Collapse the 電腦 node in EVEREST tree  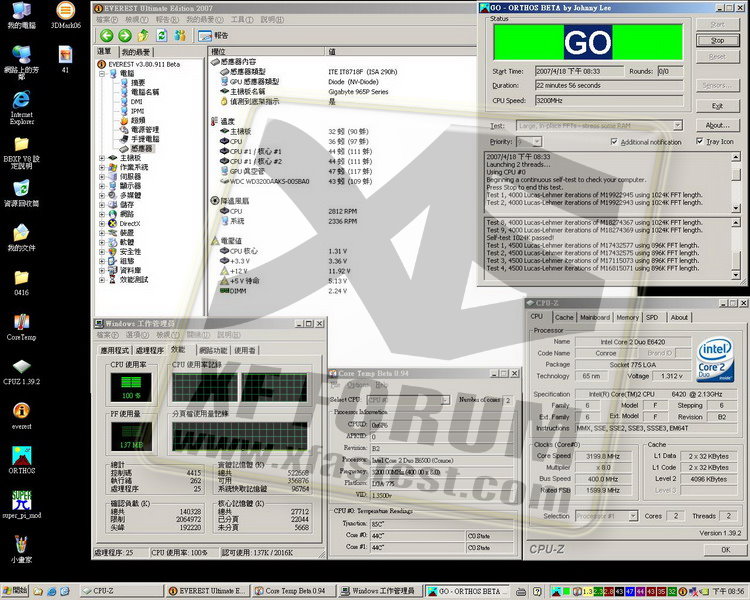pyautogui.click(x=102, y=74)
